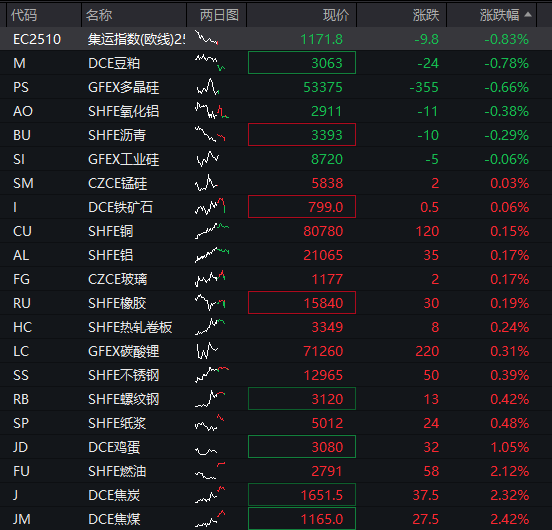Click the 涨跌 column header
The image size is (552, 530).
pyautogui.click(x=426, y=15)
